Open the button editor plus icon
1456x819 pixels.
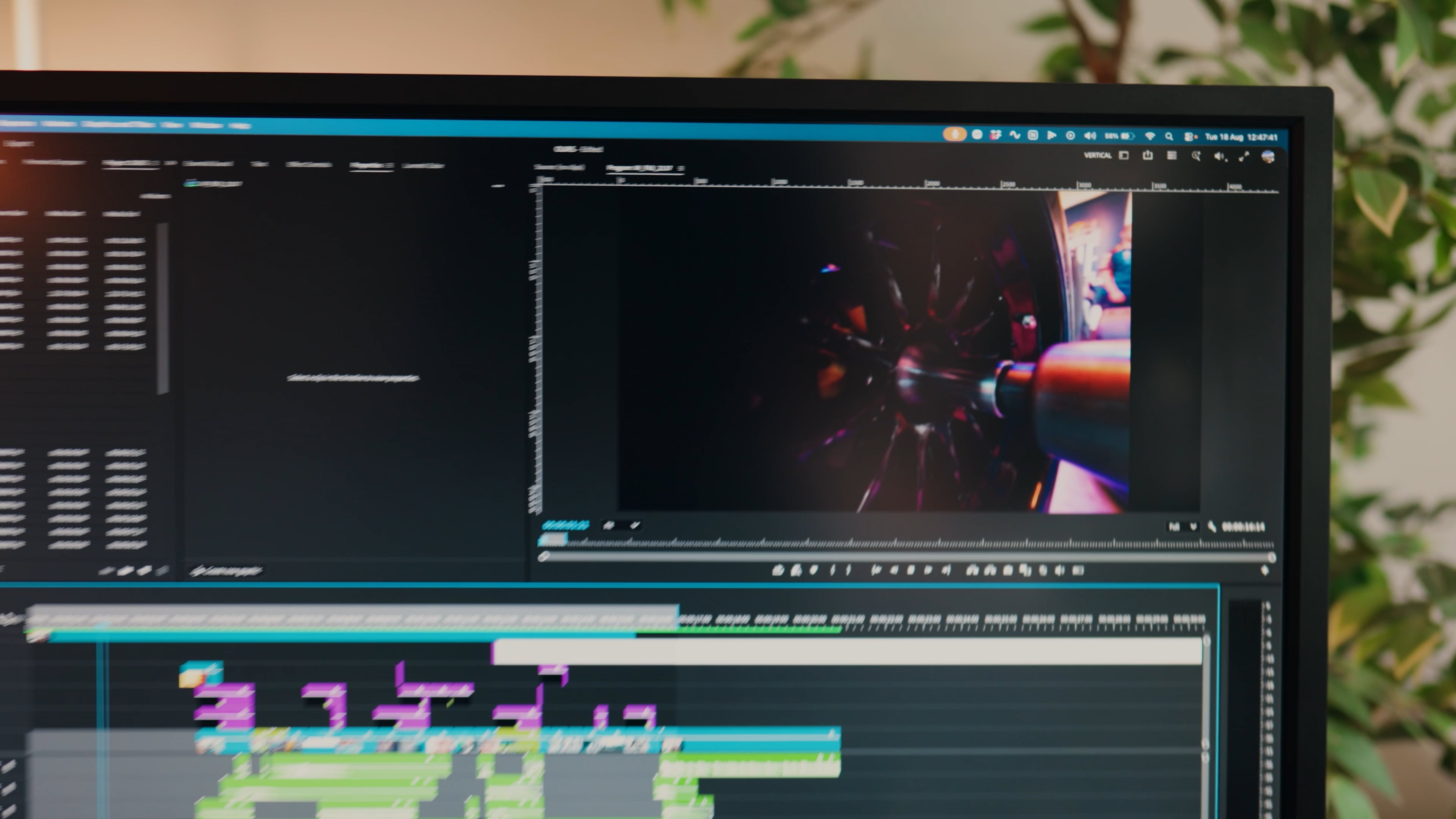1265,570
